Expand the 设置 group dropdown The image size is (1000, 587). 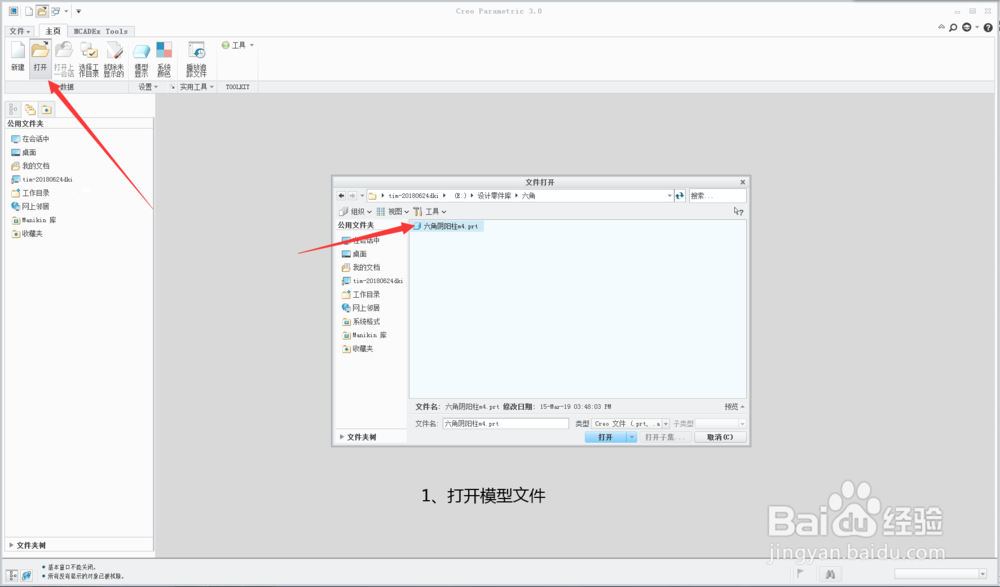coord(148,87)
